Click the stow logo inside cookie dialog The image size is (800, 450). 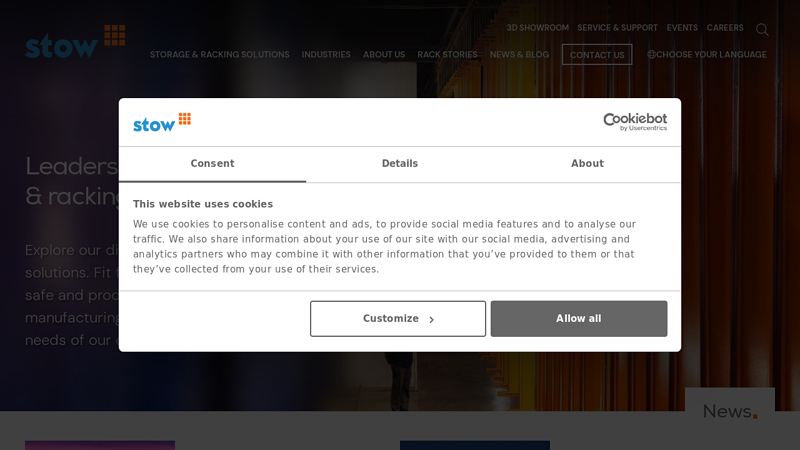[x=162, y=122]
